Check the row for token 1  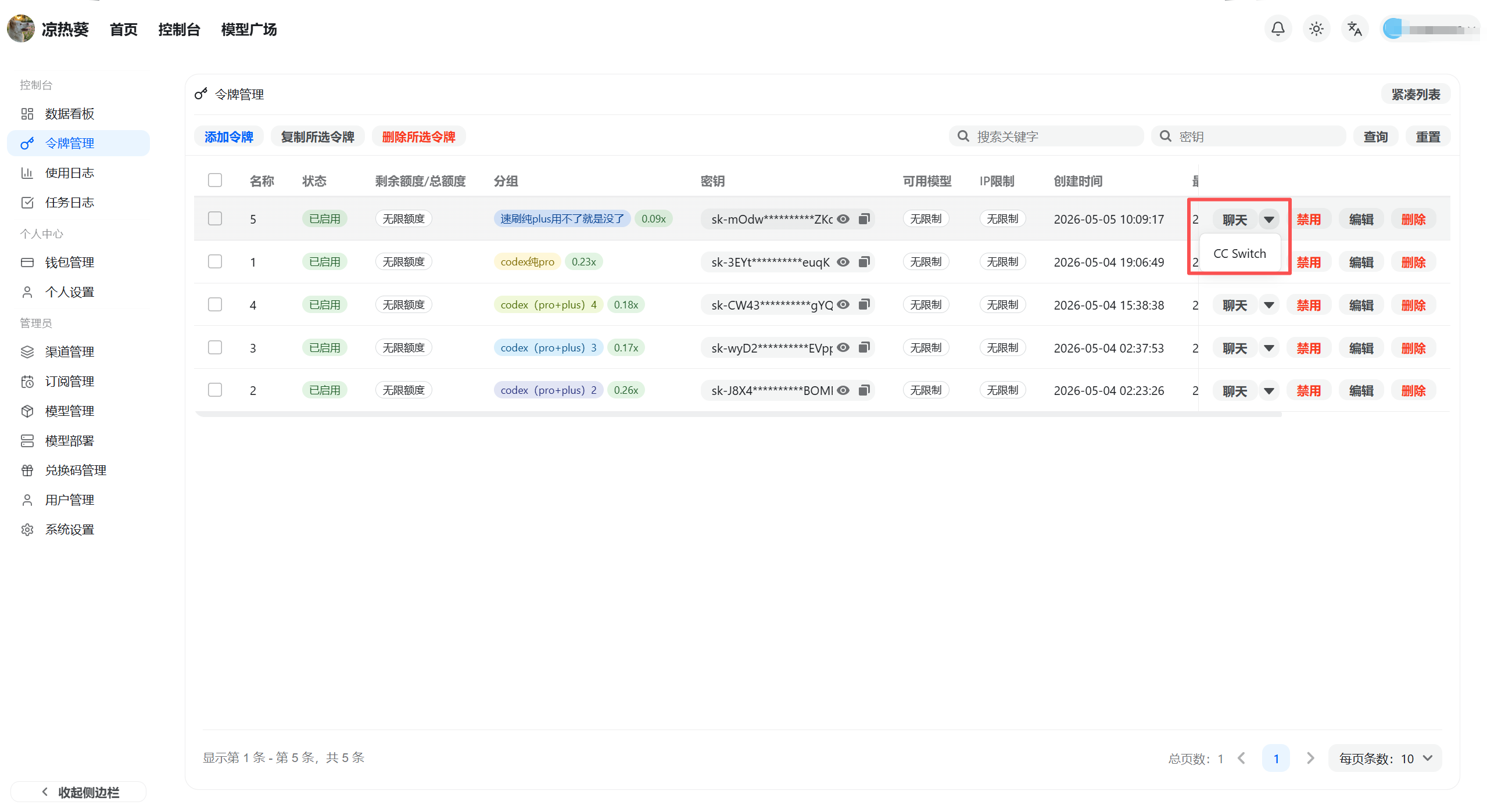215,261
